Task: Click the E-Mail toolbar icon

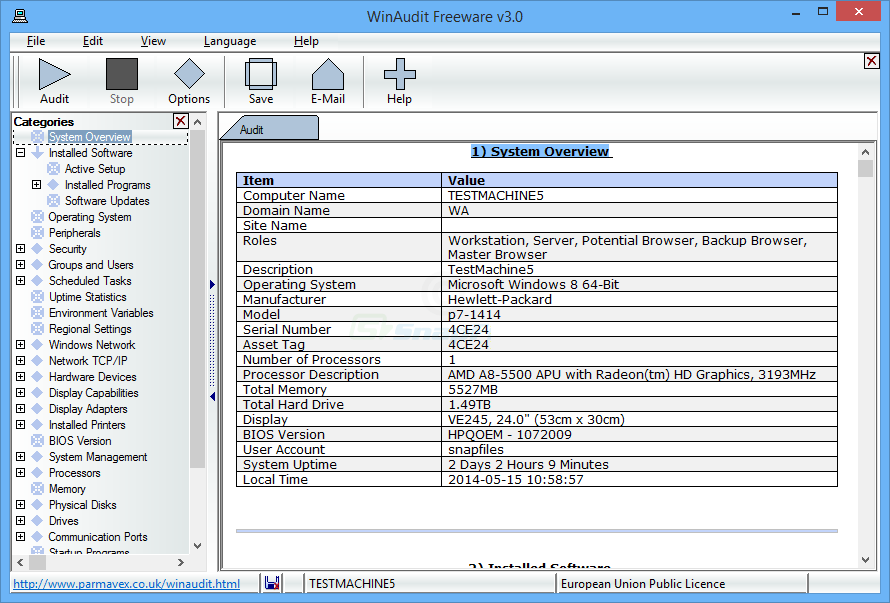Action: coord(328,74)
